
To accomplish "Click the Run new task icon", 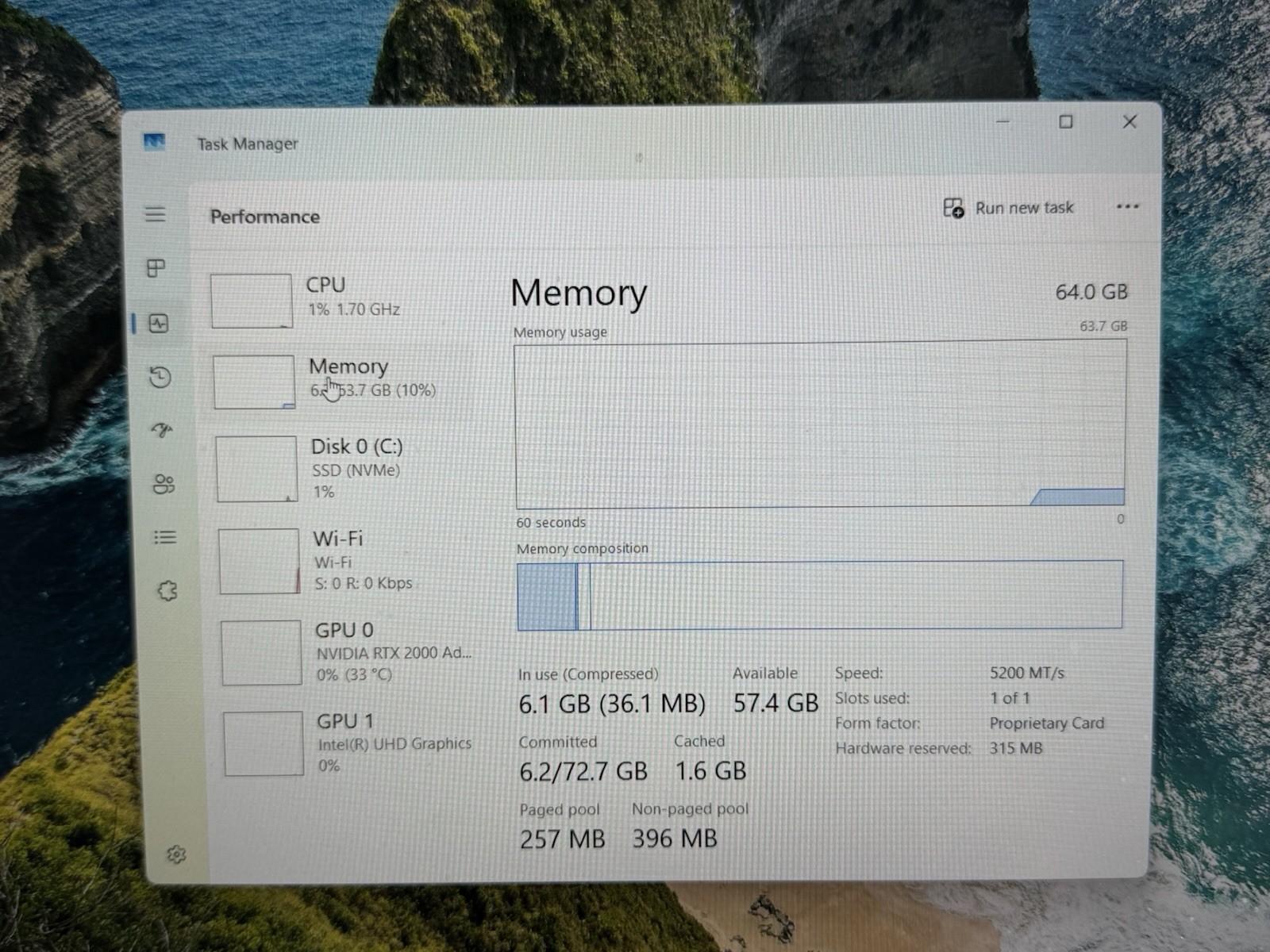I will tap(953, 208).
